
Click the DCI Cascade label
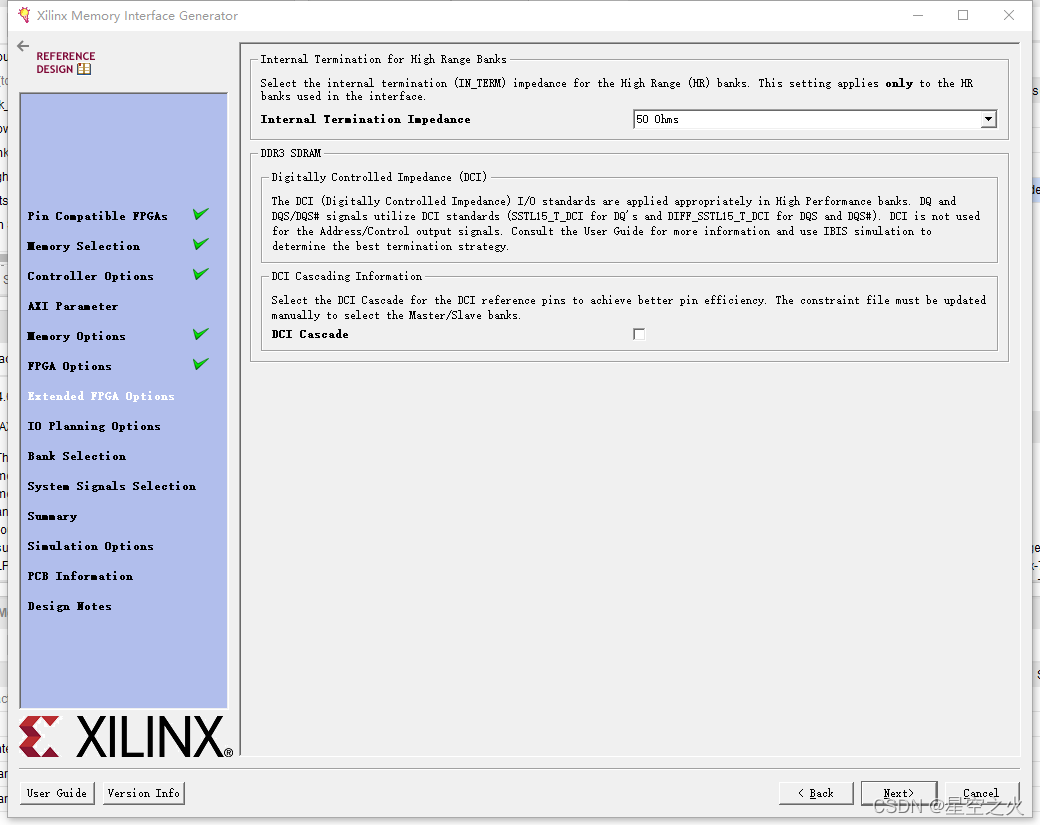(x=310, y=334)
